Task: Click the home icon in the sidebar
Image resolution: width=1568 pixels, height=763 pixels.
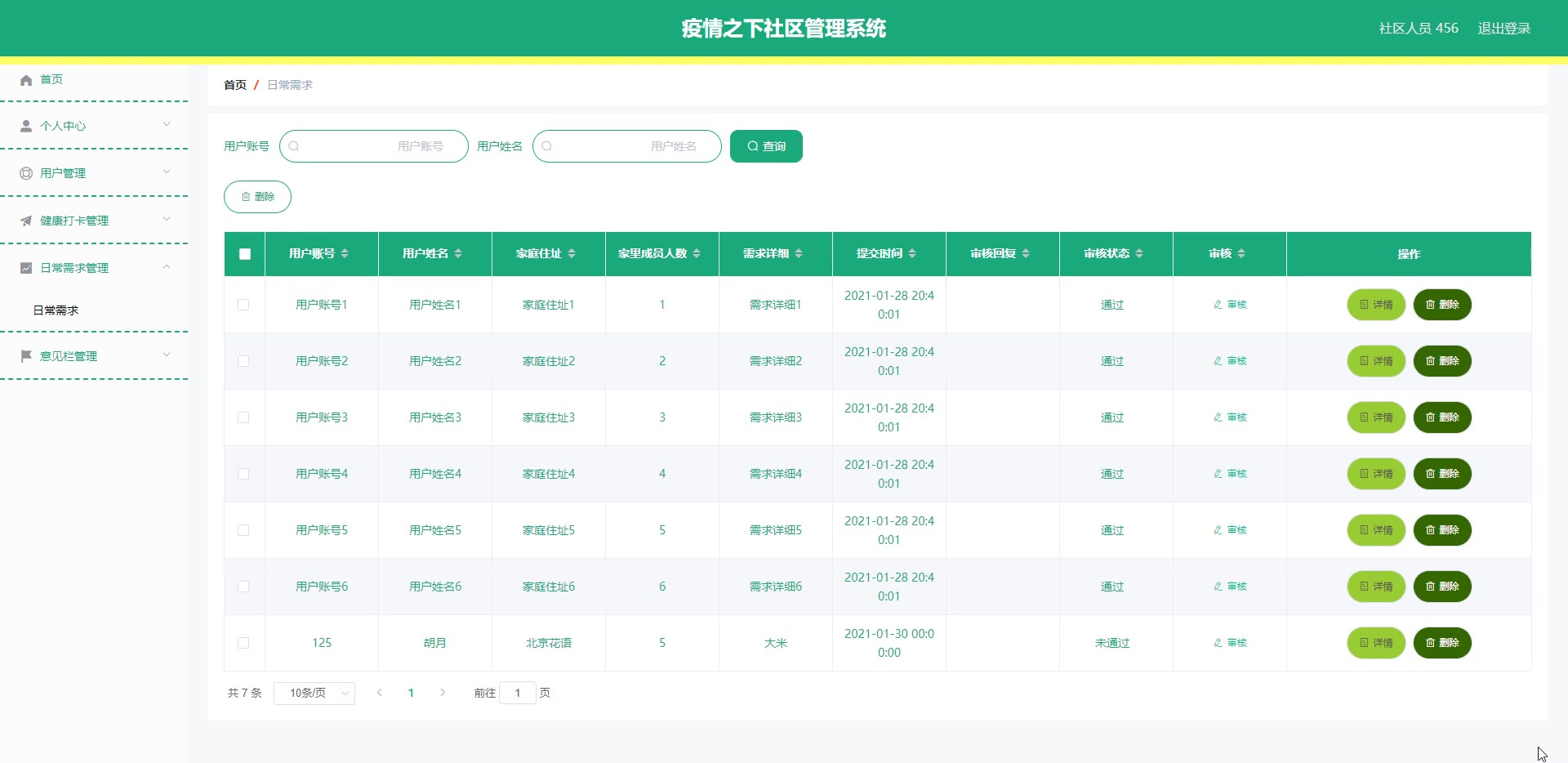Action: [x=26, y=80]
